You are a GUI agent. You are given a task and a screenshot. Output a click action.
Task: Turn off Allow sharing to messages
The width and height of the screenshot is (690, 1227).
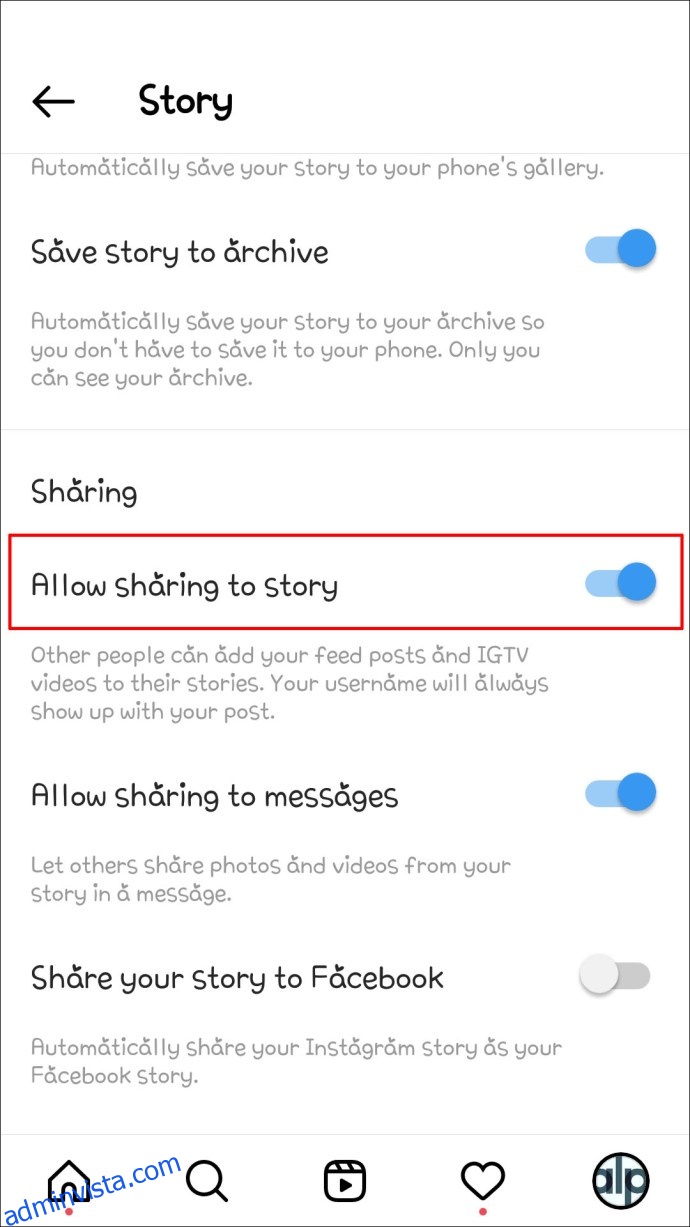click(621, 793)
